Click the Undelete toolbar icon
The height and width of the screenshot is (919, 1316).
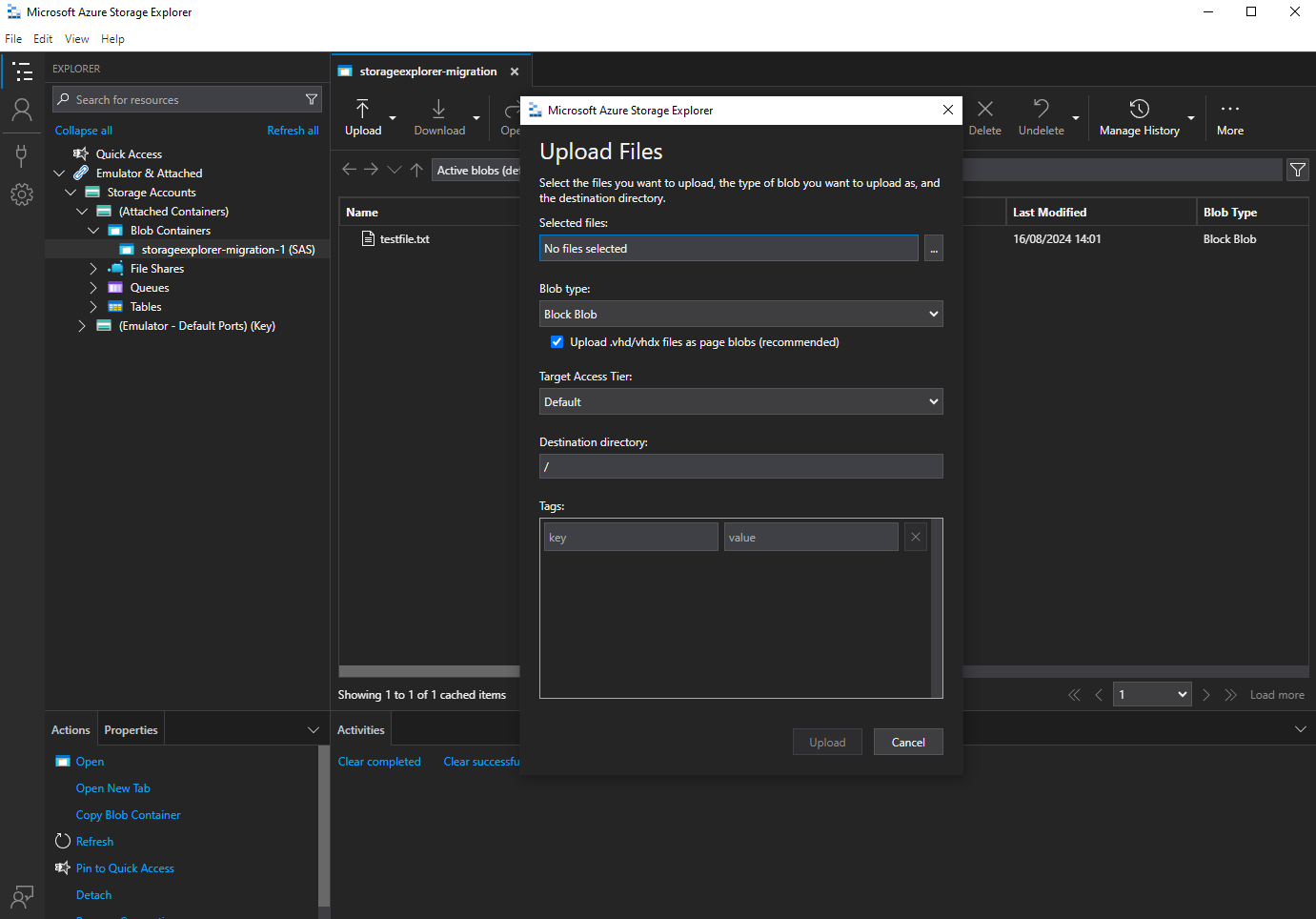pos(1042,117)
